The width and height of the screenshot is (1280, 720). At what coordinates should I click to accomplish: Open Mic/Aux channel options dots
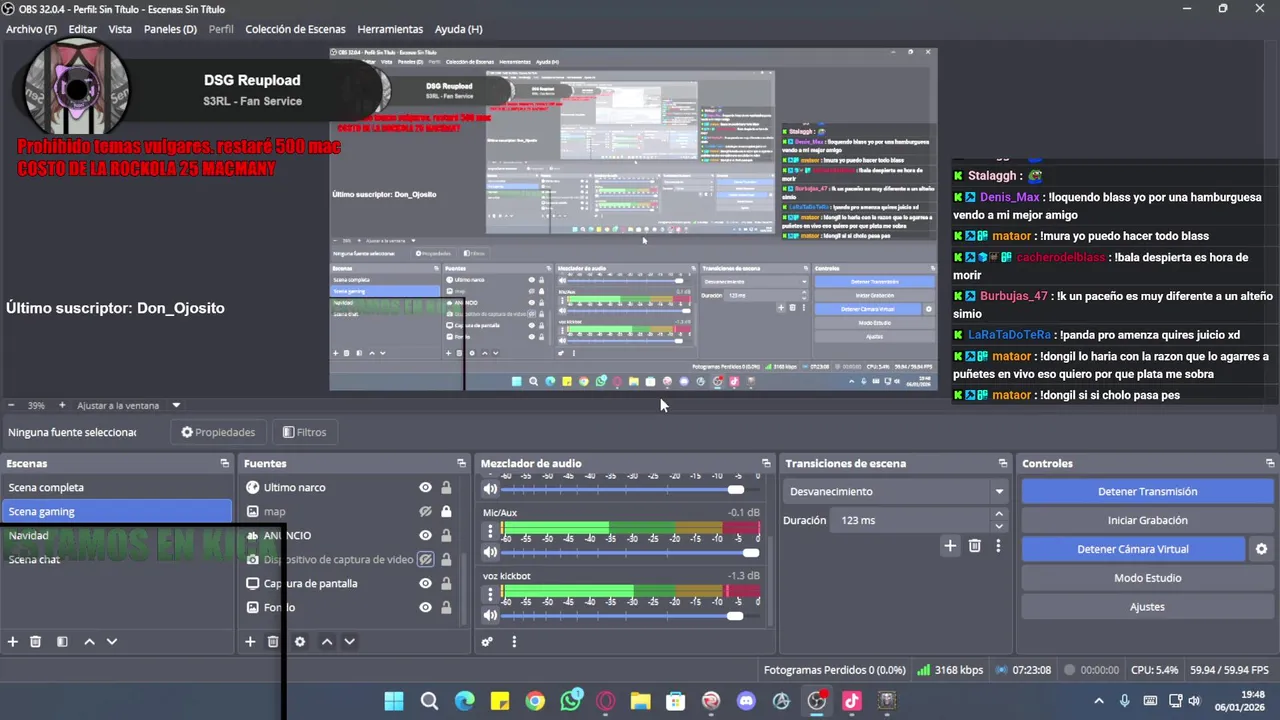click(490, 533)
